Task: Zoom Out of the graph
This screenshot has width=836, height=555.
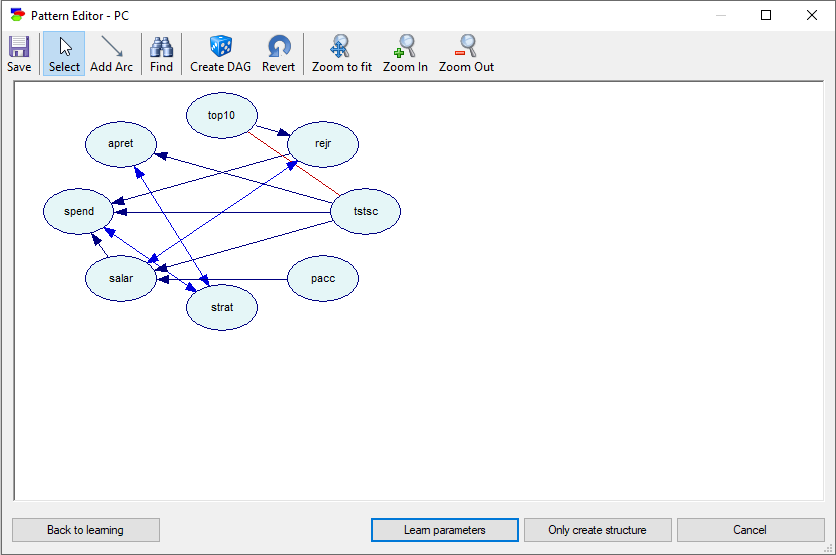Action: (467, 53)
